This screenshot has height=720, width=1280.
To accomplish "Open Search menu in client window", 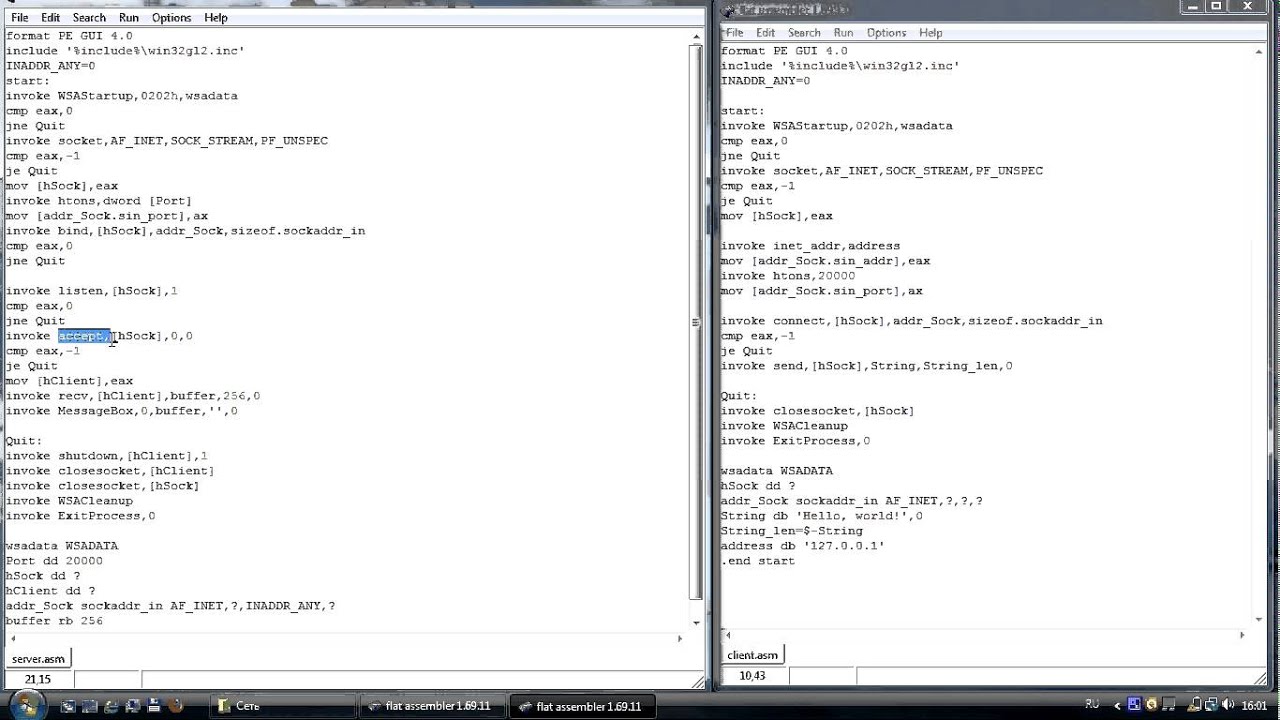I will click(x=804, y=32).
